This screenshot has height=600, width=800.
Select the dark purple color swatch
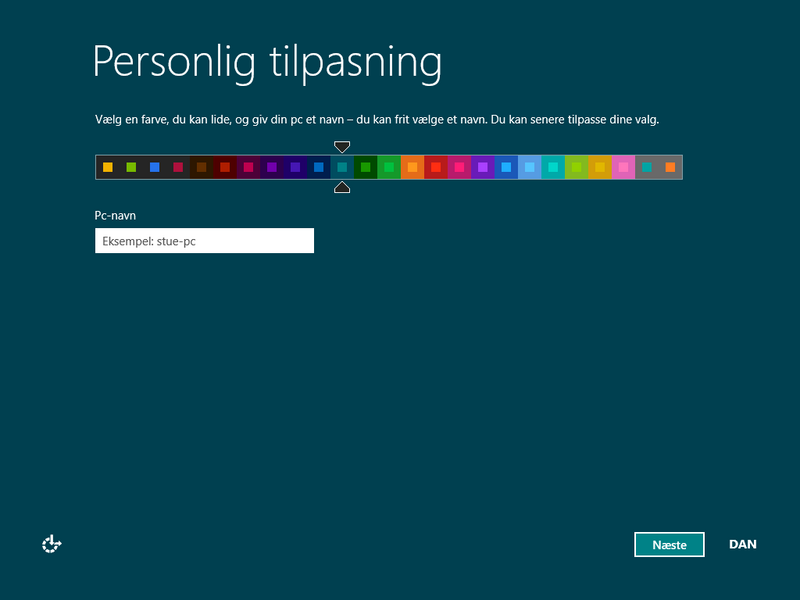tap(272, 167)
